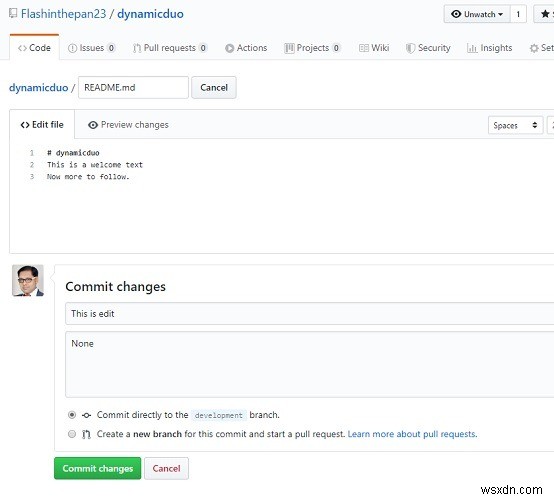The width and height of the screenshot is (554, 500).
Task: Click the Pull requests count badge 0
Action: click(203, 48)
